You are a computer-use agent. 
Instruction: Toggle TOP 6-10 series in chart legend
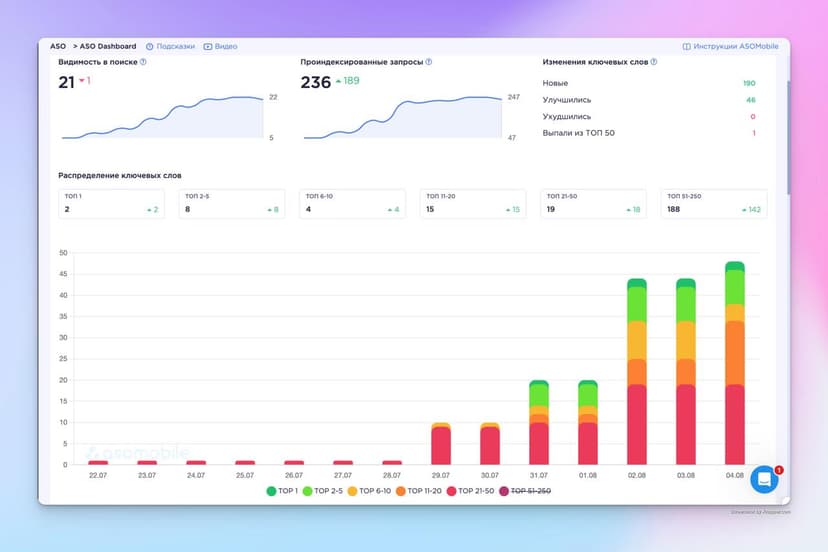click(x=354, y=491)
